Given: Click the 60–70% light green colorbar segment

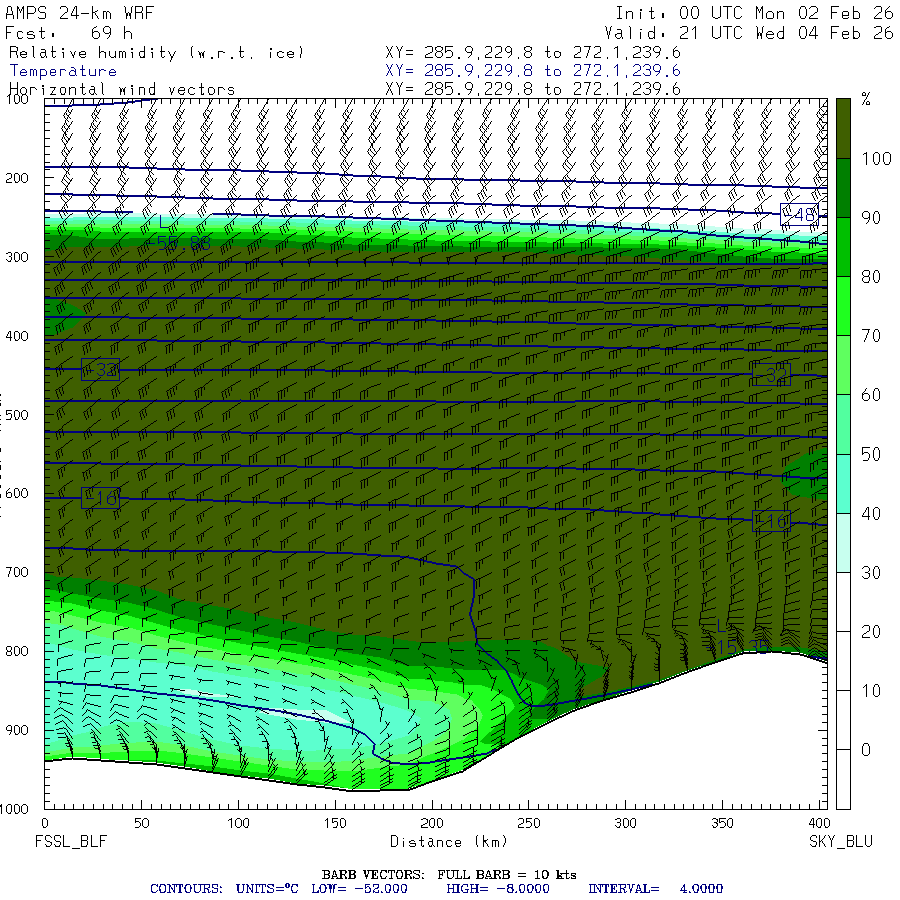Looking at the screenshot, I should pyautogui.click(x=843, y=365).
